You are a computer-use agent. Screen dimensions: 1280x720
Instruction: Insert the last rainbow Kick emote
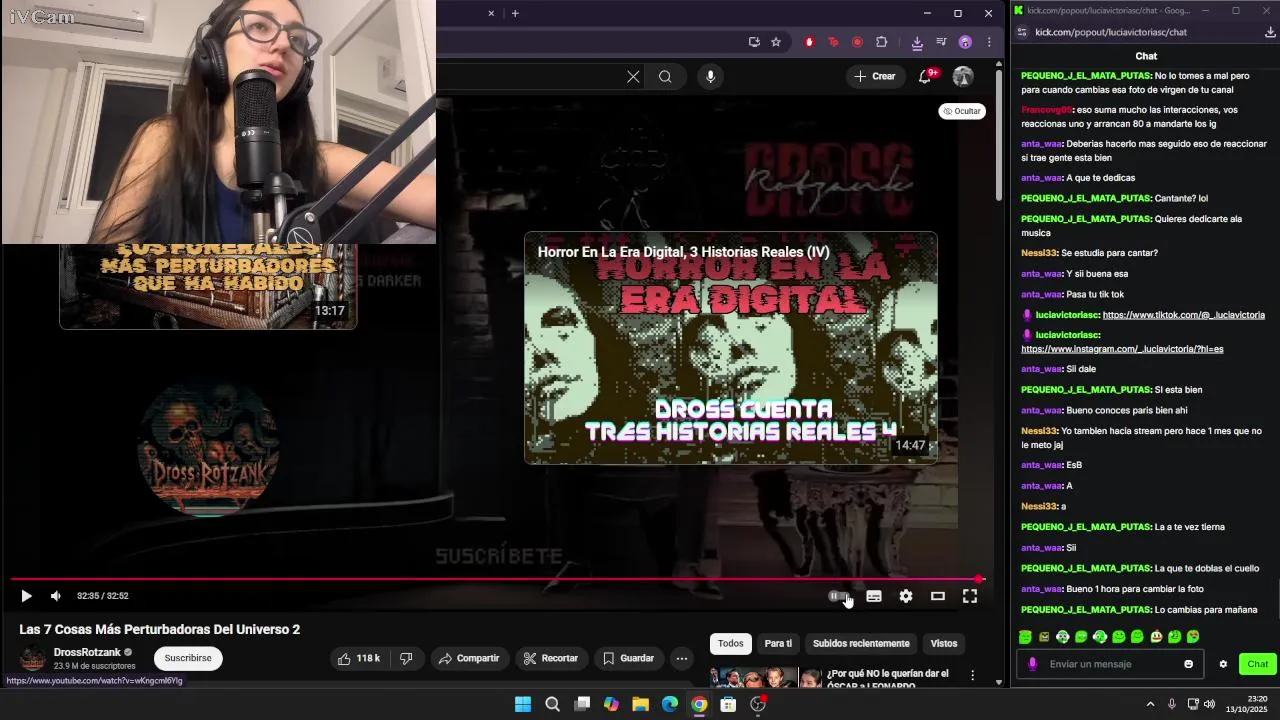pyautogui.click(x=1193, y=637)
